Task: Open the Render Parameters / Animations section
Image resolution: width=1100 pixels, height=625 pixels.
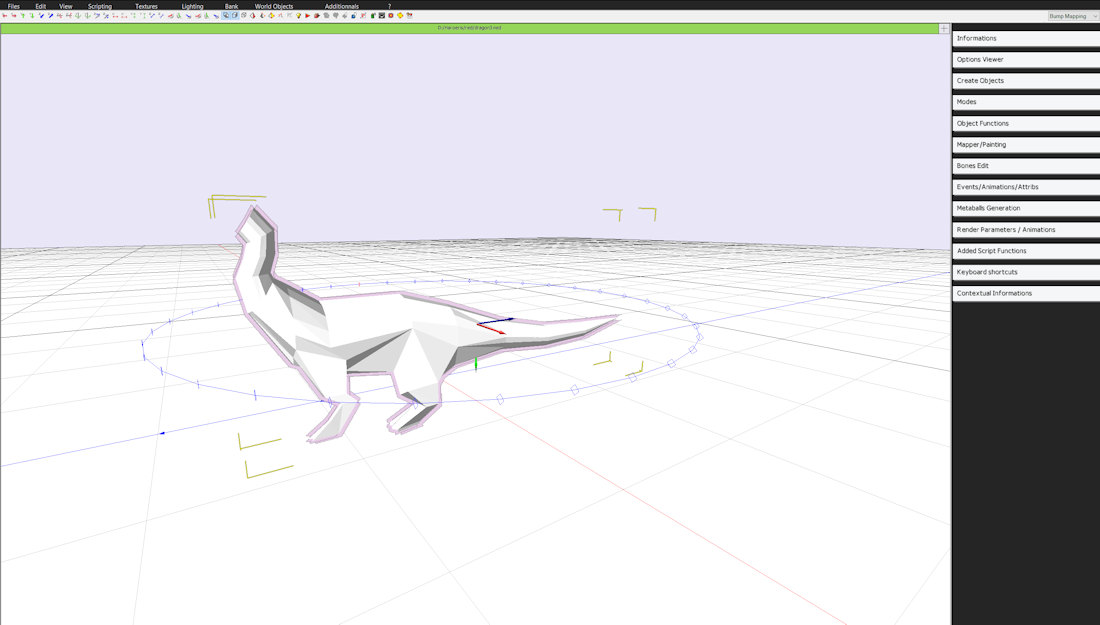Action: pyautogui.click(x=1026, y=229)
